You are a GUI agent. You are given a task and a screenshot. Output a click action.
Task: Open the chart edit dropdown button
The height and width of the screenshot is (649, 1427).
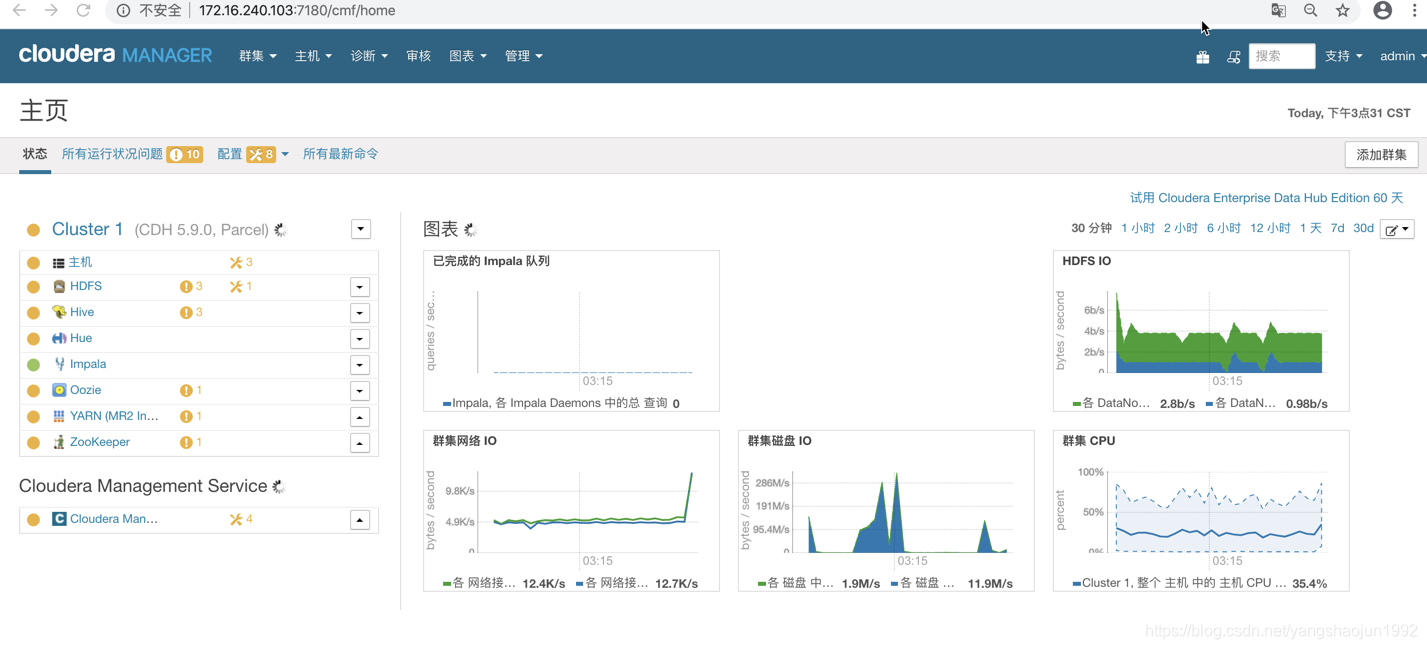tap(1397, 230)
